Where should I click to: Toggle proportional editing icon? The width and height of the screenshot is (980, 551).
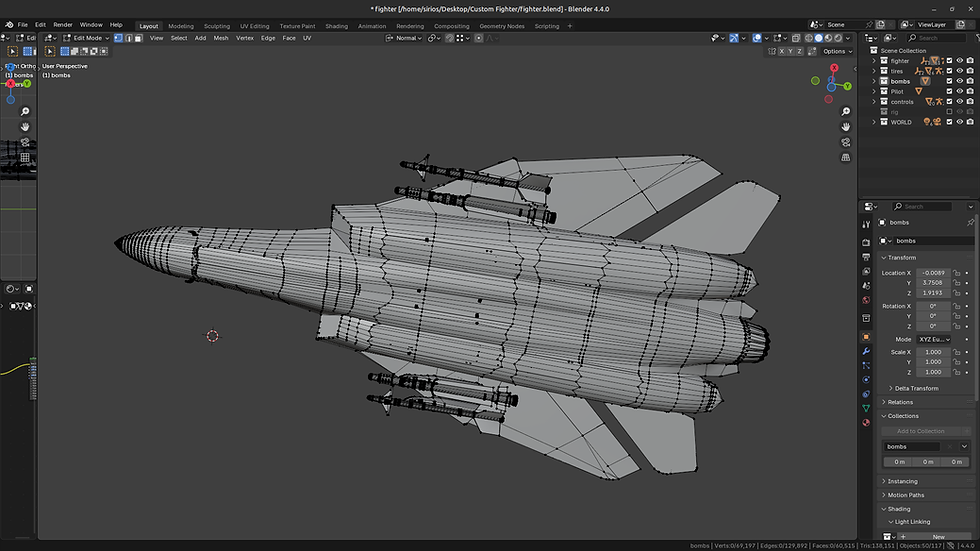(479, 38)
